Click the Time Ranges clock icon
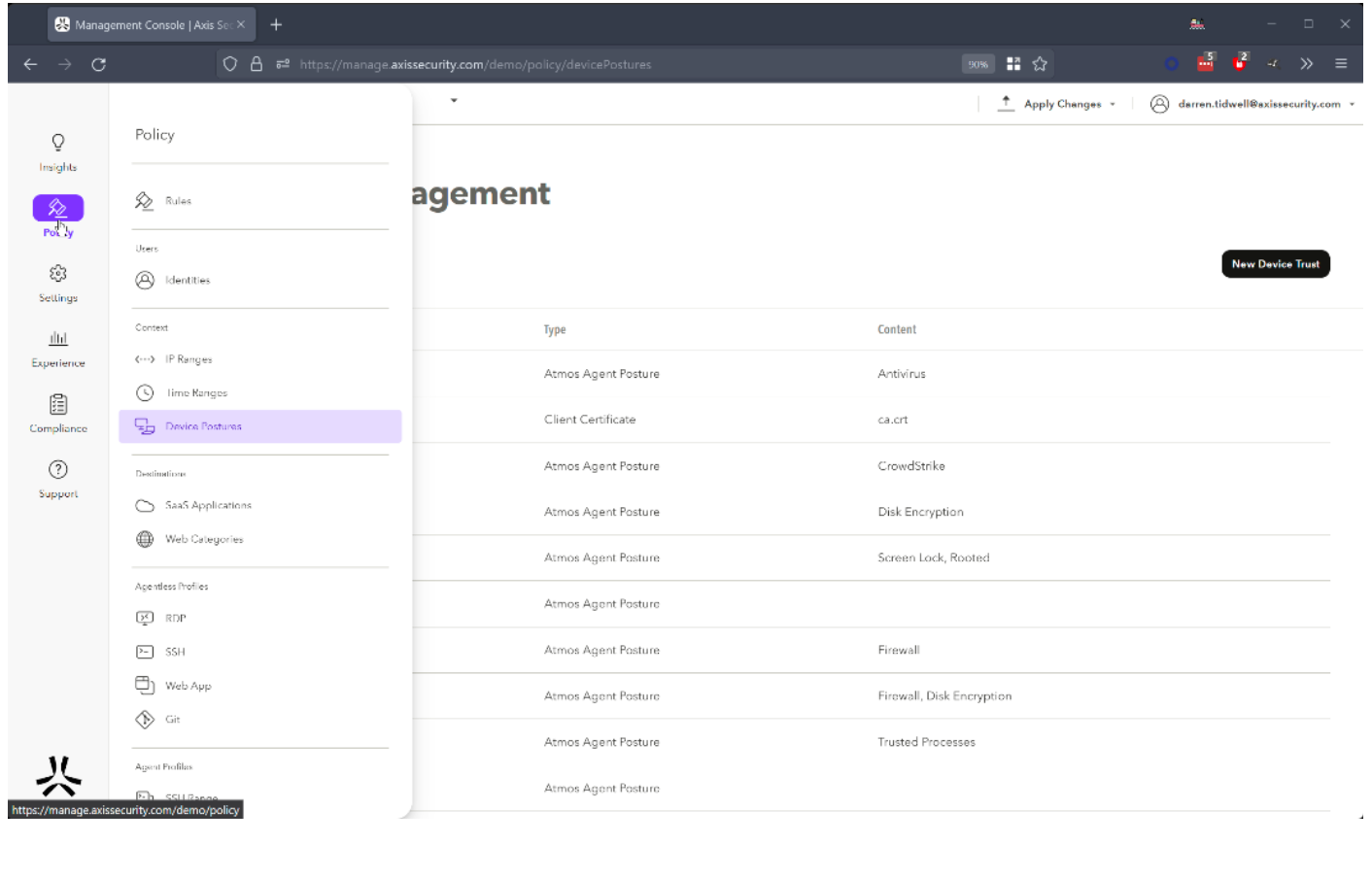Screen dimensions: 1372x878 [145, 392]
